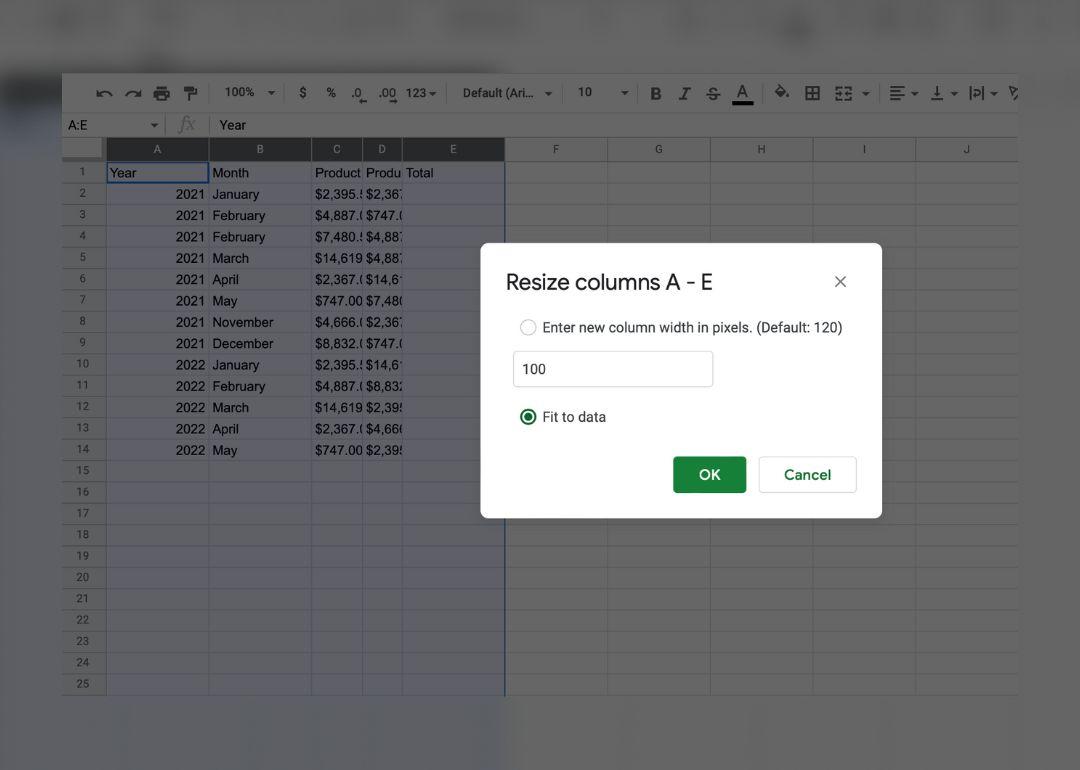
Task: Open the fill color bucket
Action: [781, 93]
